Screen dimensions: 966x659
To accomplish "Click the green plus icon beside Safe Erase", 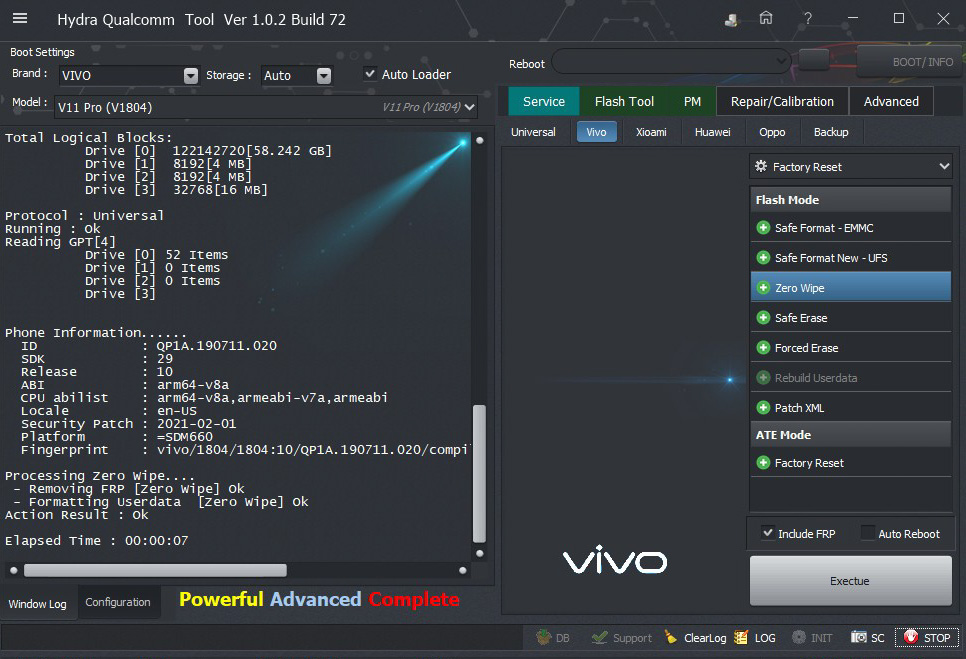I will (x=763, y=318).
